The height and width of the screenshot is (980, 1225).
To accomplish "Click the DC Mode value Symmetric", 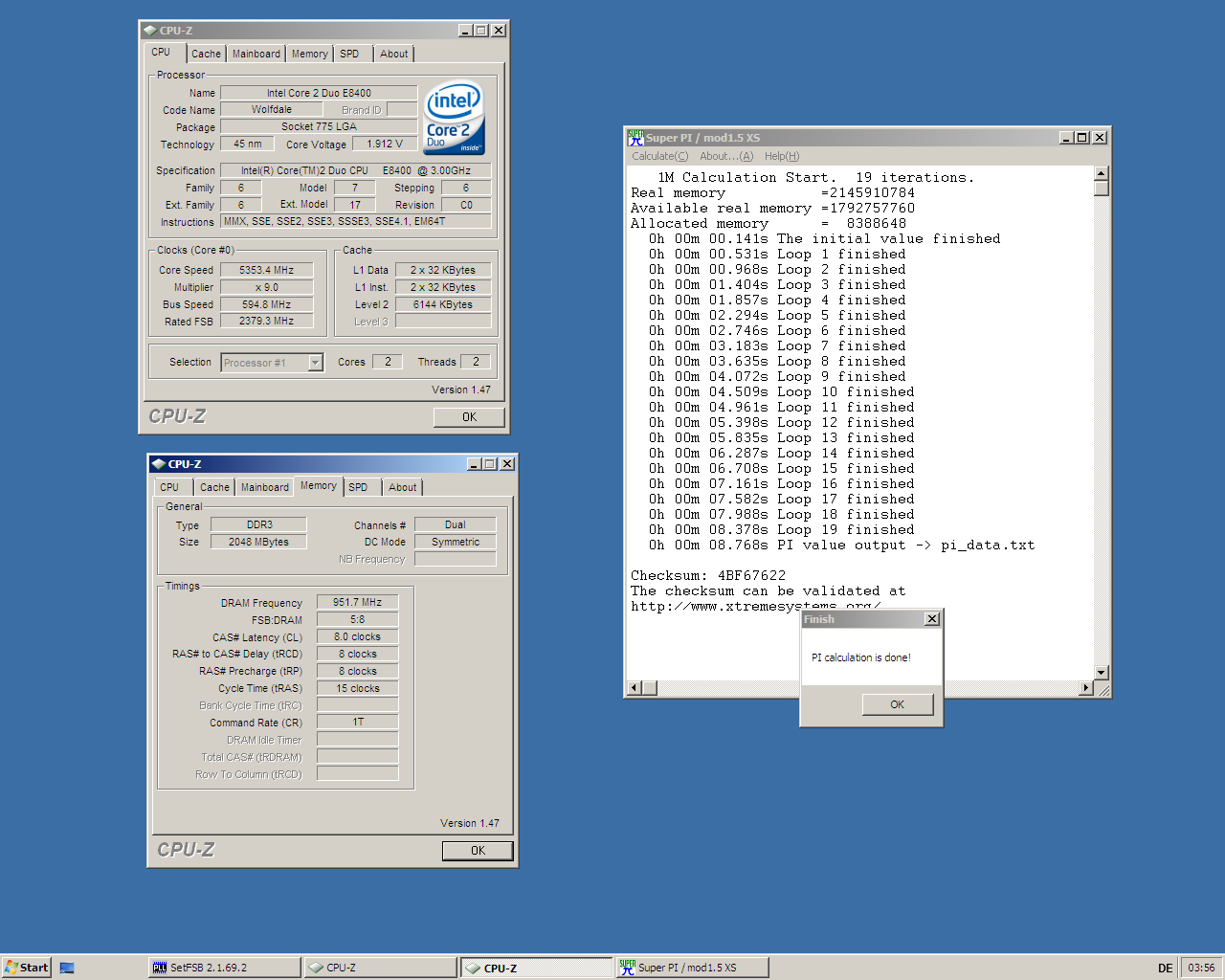I will coord(456,543).
